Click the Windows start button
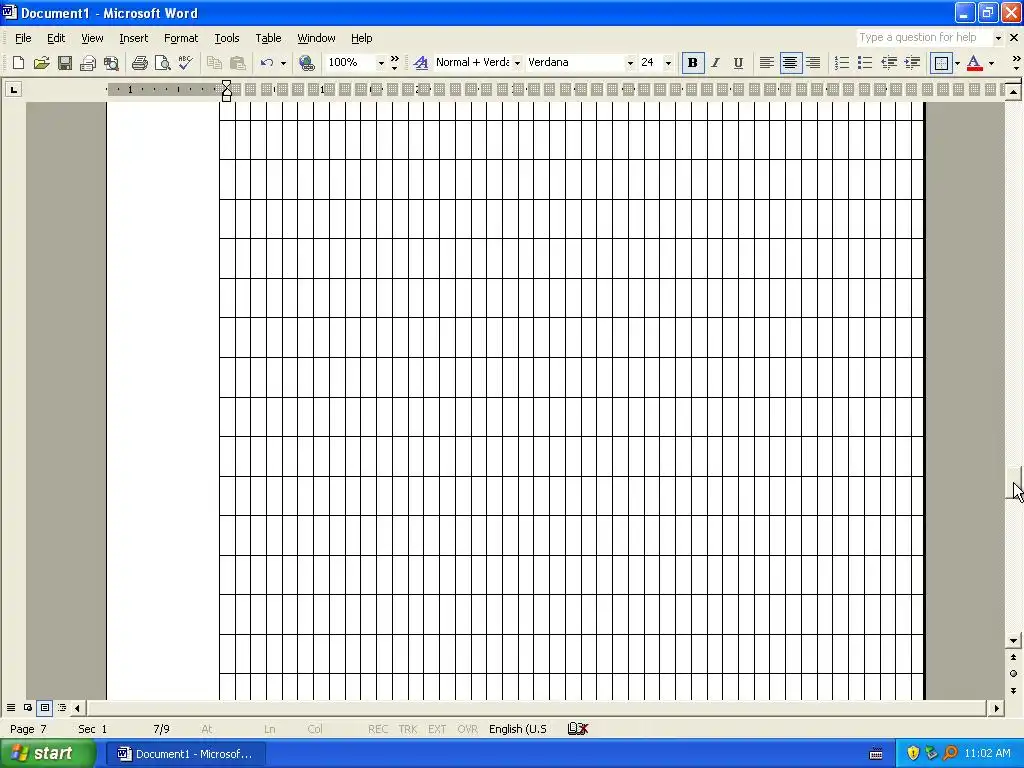 point(46,754)
